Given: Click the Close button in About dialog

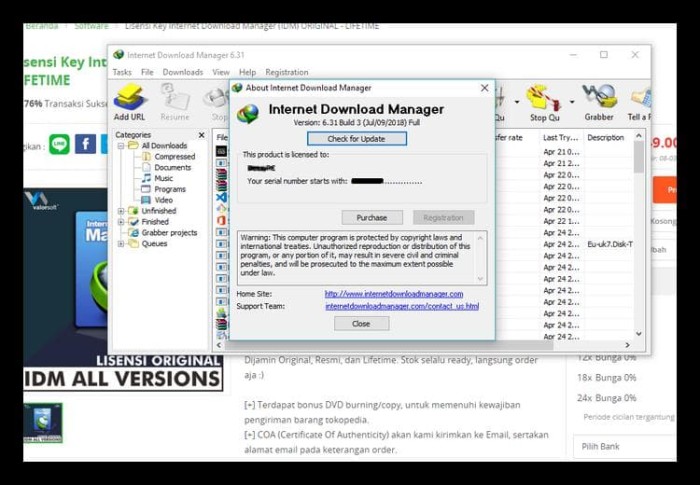Looking at the screenshot, I should tap(361, 324).
